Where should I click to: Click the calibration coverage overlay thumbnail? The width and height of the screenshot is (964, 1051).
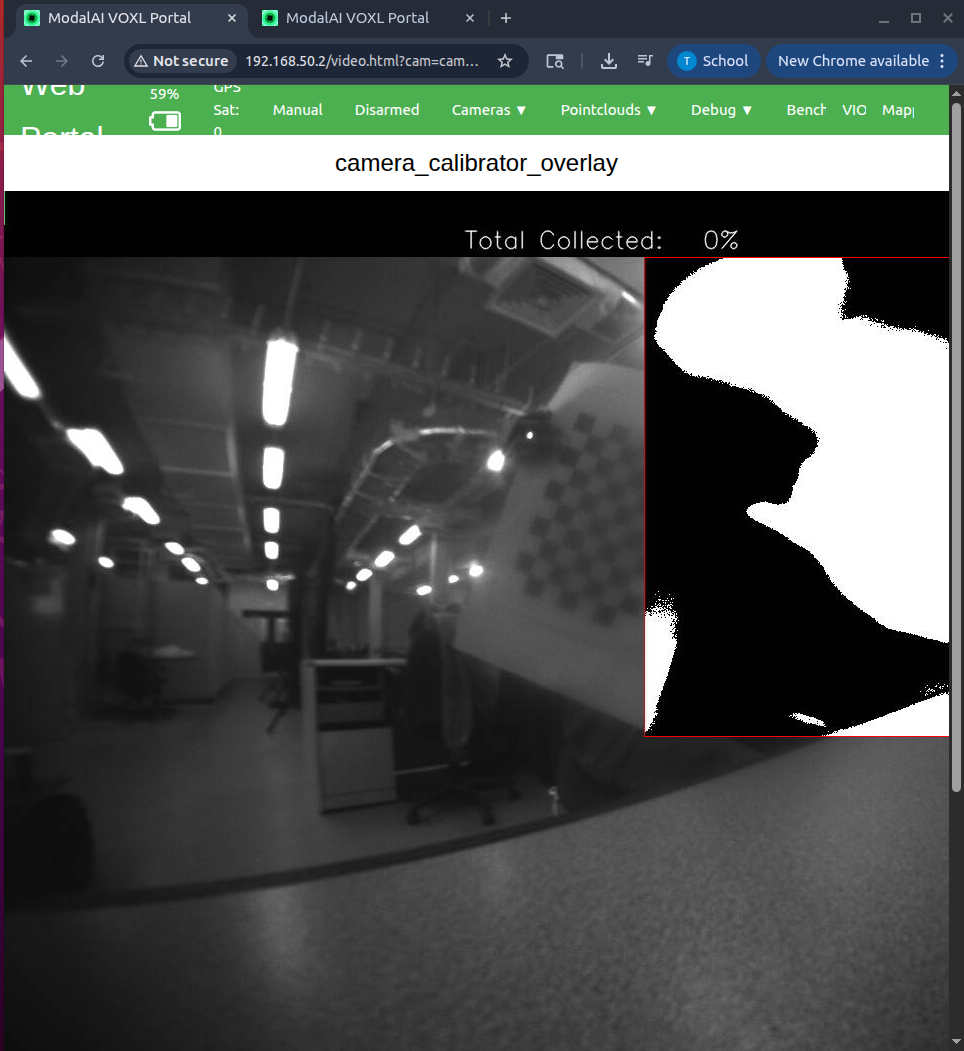797,497
